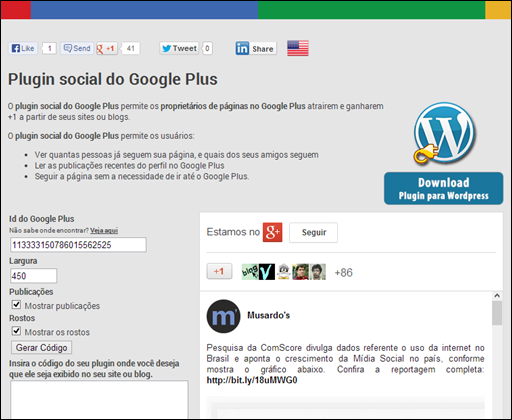Click the red Google+ icon in widget
This screenshot has width=512, height=420.
point(272,232)
